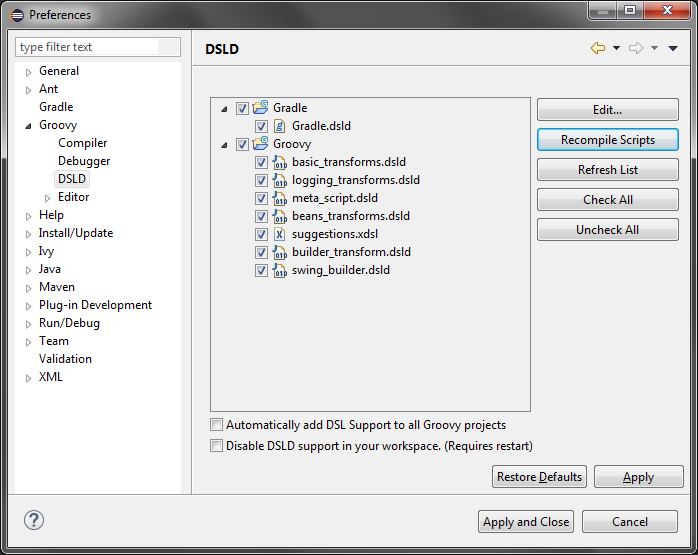The image size is (698, 555).
Task: Click the Check All button
Action: click(608, 199)
